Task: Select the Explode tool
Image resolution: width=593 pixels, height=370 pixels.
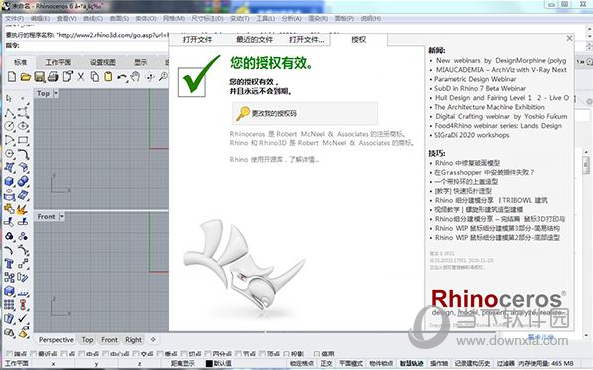Action: pyautogui.click(x=22, y=209)
